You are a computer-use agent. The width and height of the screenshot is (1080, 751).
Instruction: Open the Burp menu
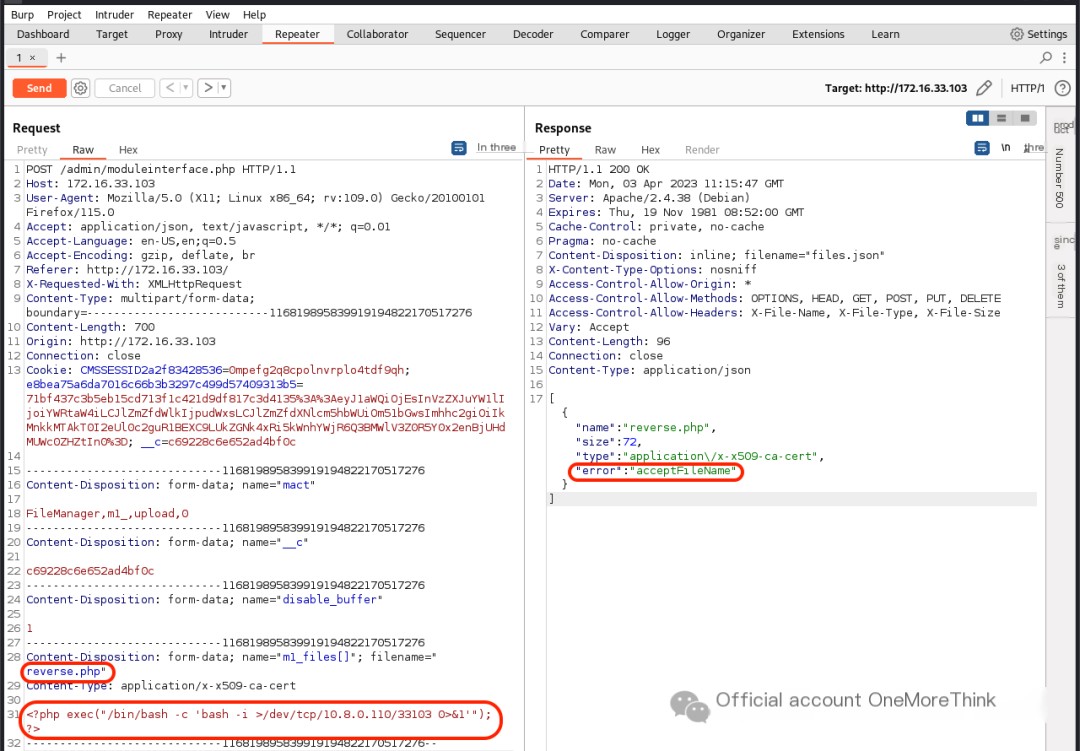click(22, 14)
